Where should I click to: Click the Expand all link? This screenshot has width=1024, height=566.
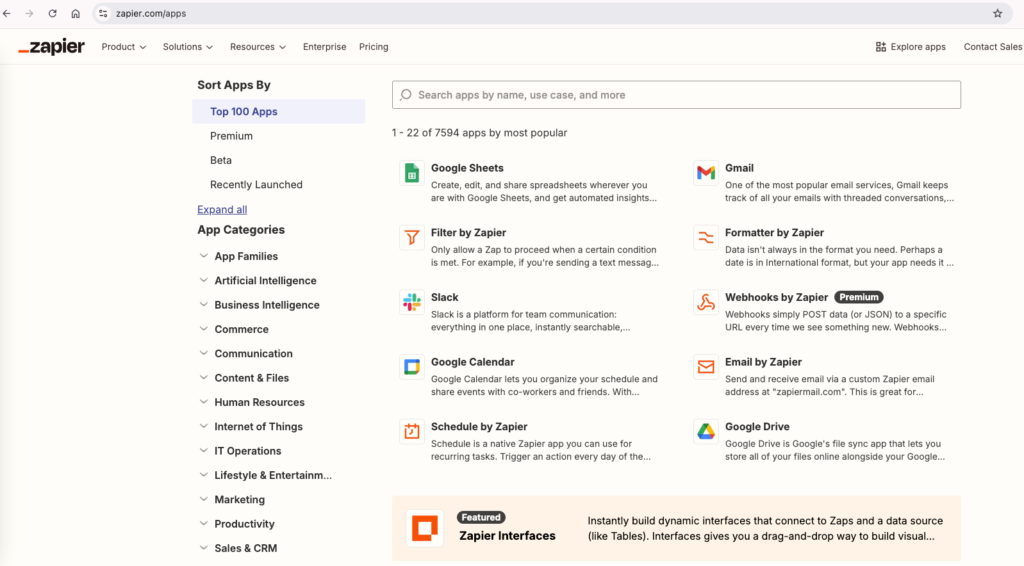(222, 210)
